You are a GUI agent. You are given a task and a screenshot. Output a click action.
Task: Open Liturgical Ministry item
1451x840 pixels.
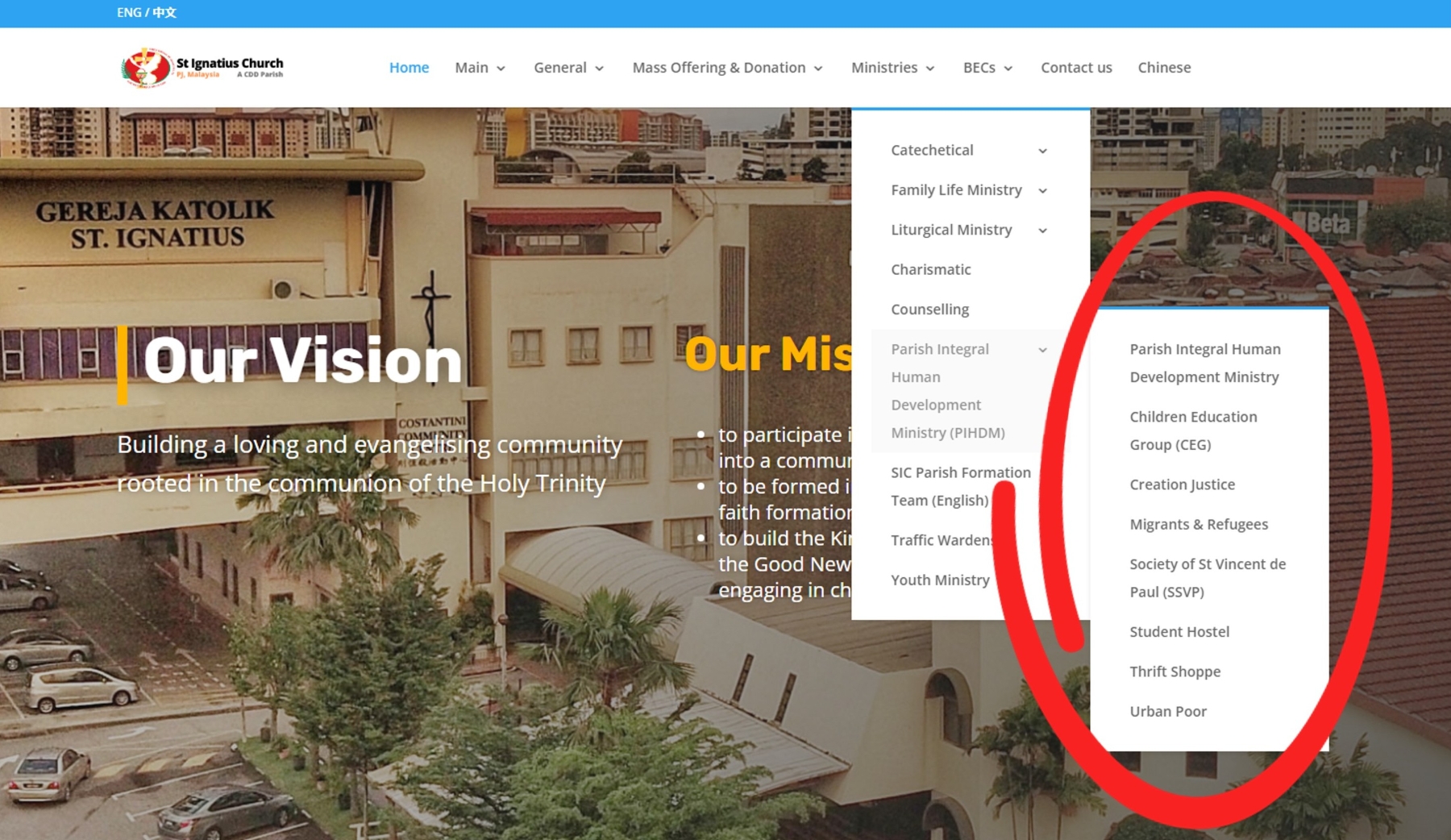click(x=951, y=230)
